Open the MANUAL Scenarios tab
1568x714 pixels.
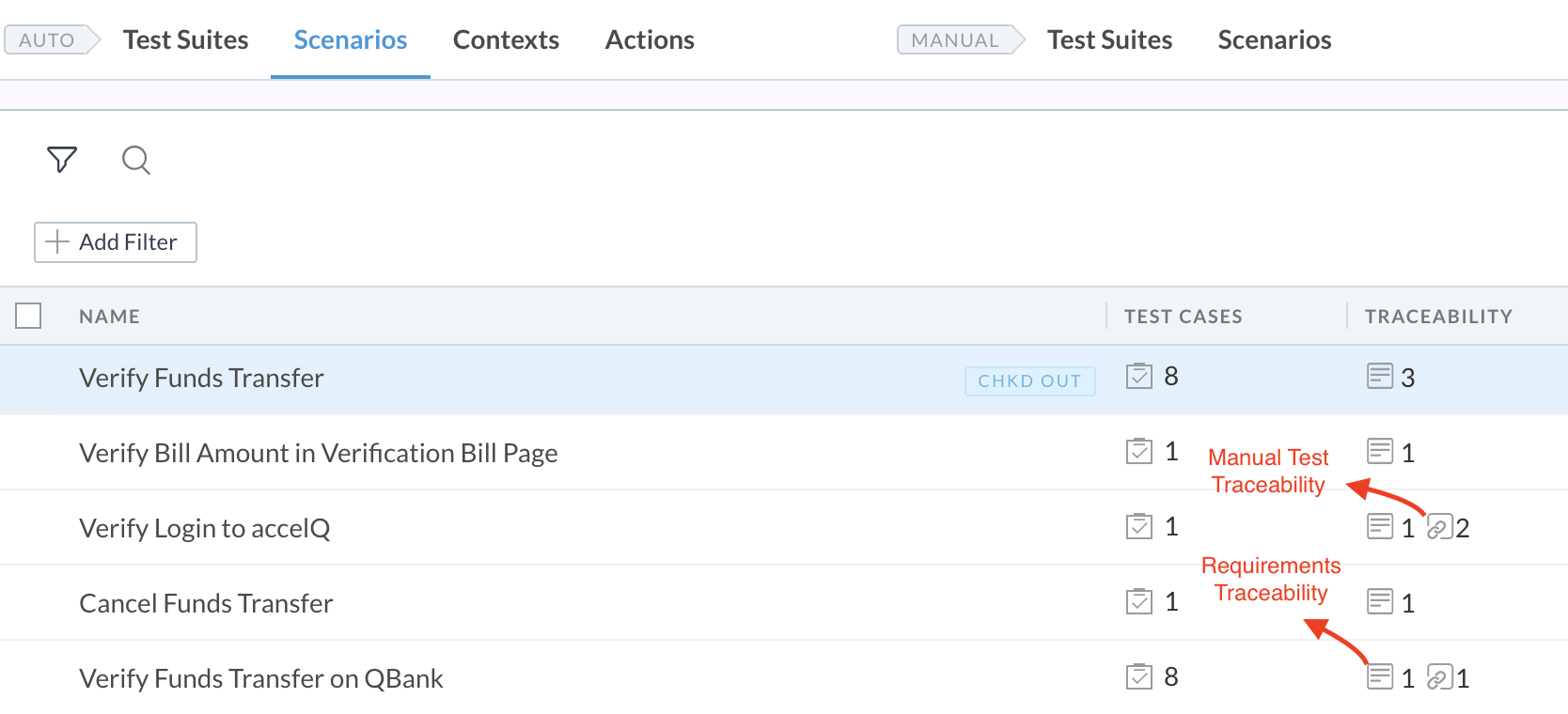point(1275,39)
